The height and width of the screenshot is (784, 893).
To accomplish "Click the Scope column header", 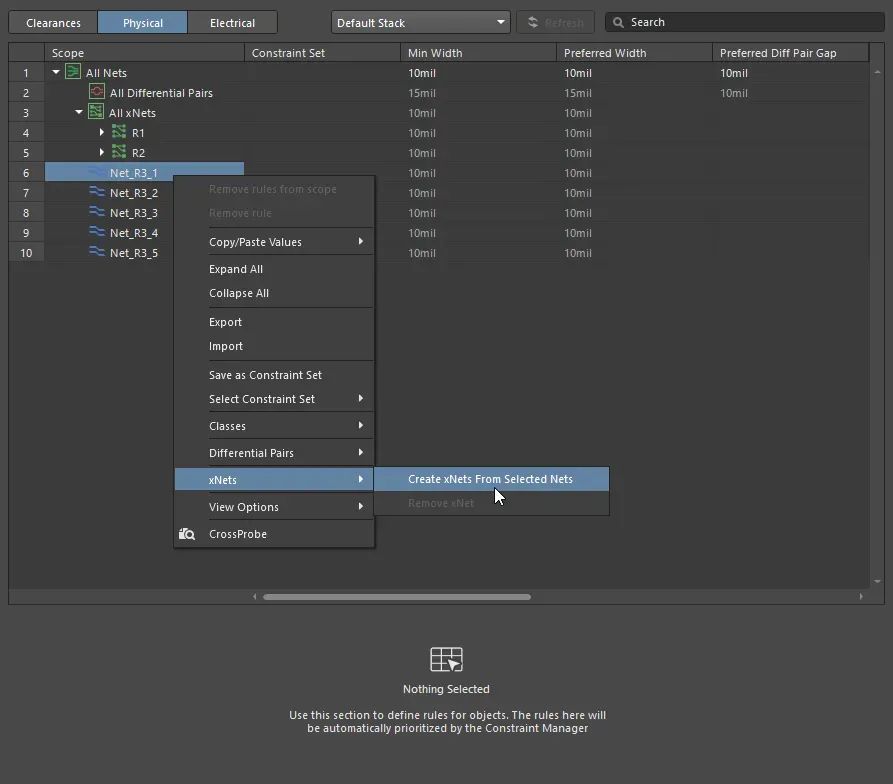I will click(145, 53).
